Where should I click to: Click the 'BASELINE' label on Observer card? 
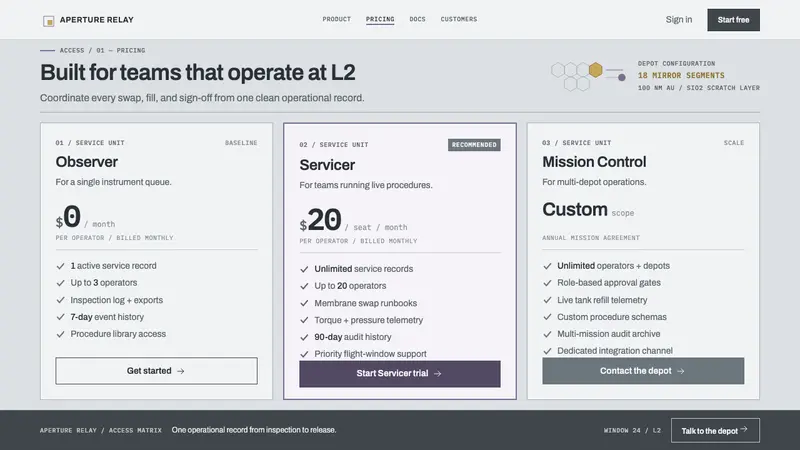click(x=241, y=143)
